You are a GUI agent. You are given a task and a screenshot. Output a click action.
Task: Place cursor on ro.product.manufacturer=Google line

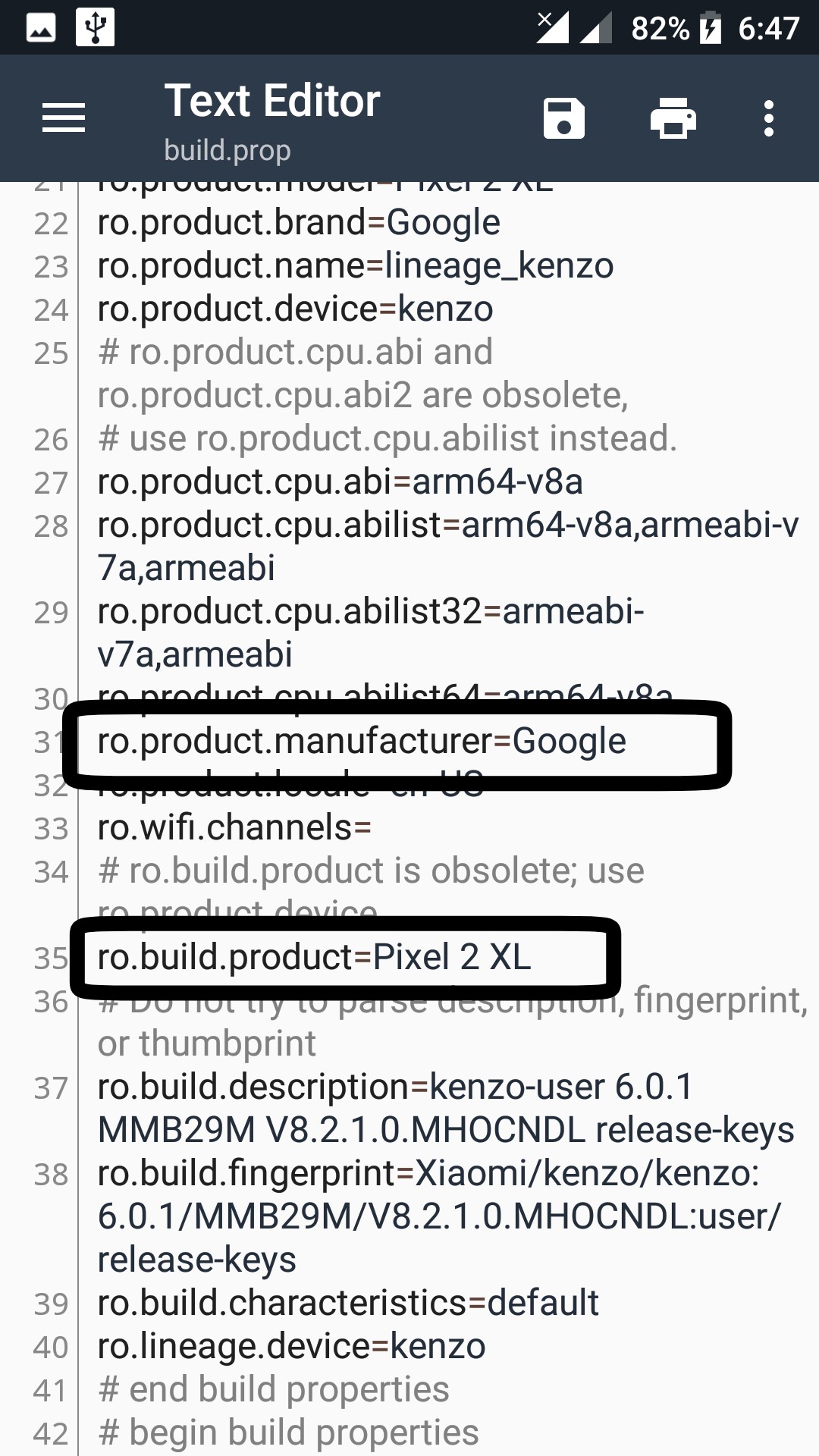click(x=362, y=741)
